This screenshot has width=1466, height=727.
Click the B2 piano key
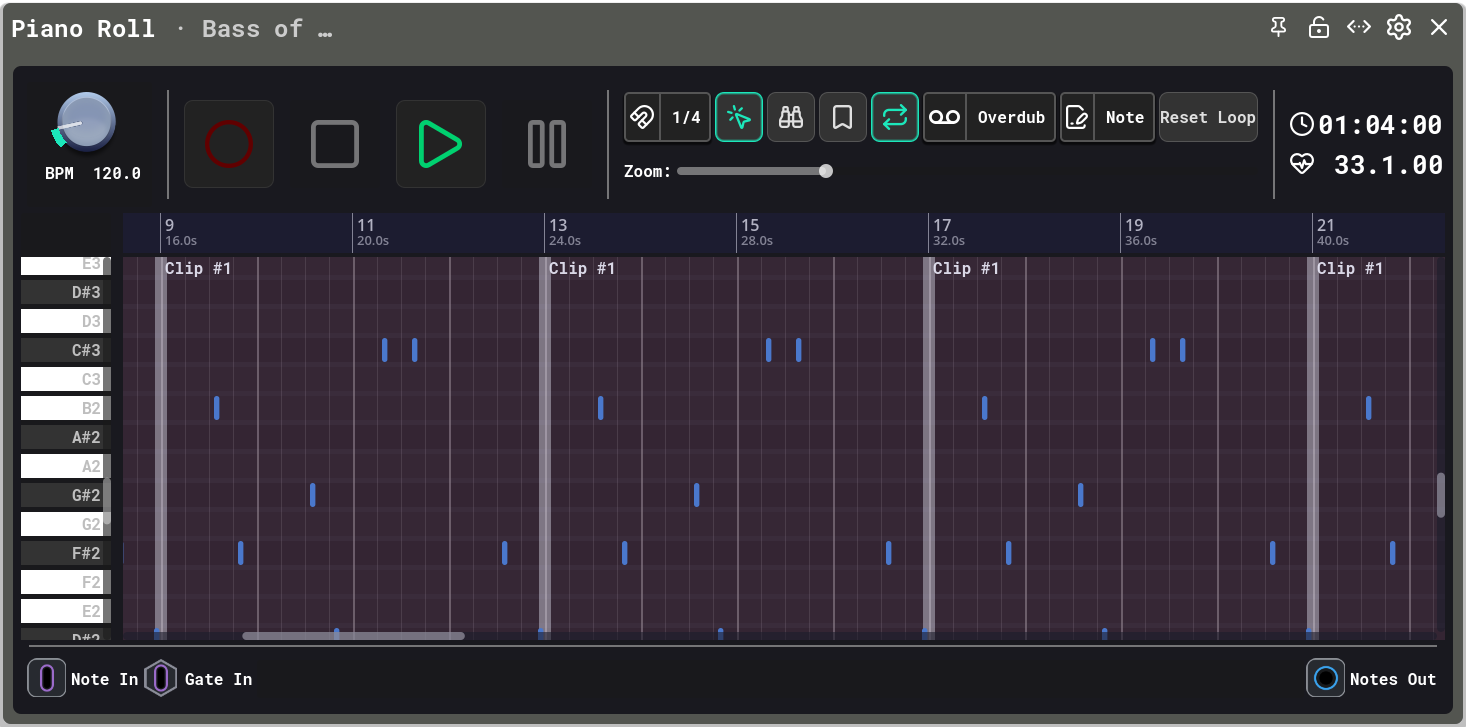point(66,408)
